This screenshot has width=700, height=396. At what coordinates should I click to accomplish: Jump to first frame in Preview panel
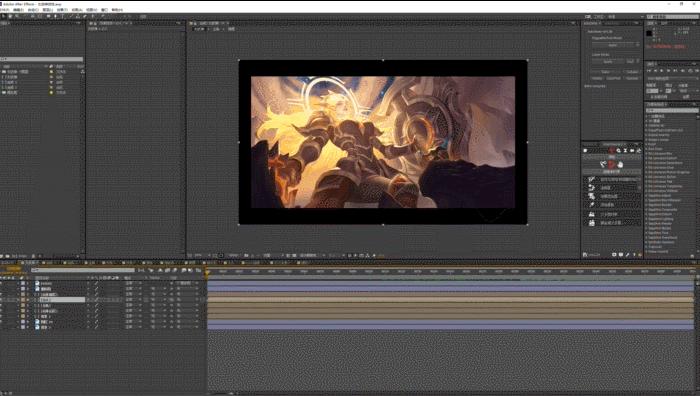649,71
